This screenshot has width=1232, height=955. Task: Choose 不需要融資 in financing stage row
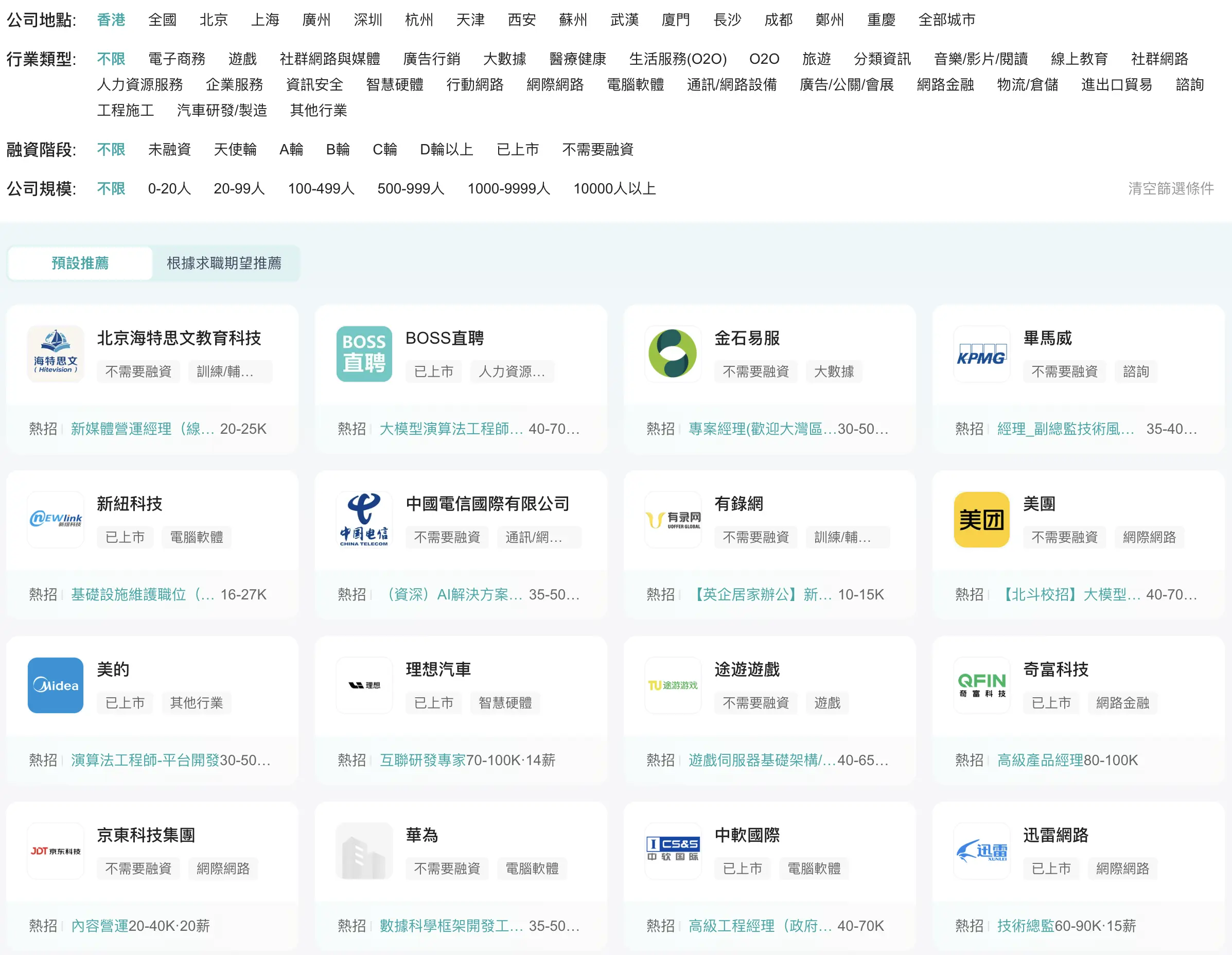(x=597, y=150)
